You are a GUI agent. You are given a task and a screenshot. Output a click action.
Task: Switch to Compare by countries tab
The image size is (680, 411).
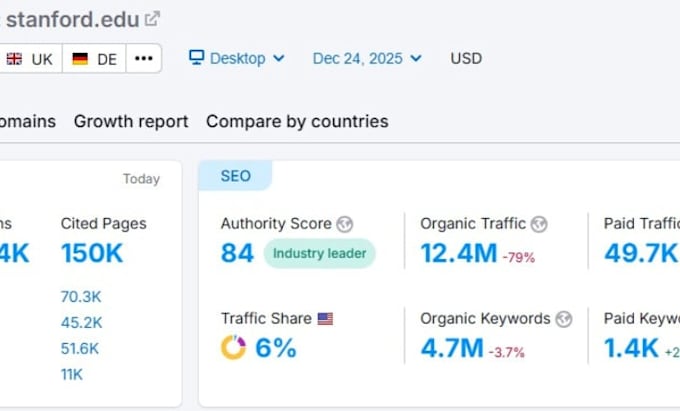(297, 121)
